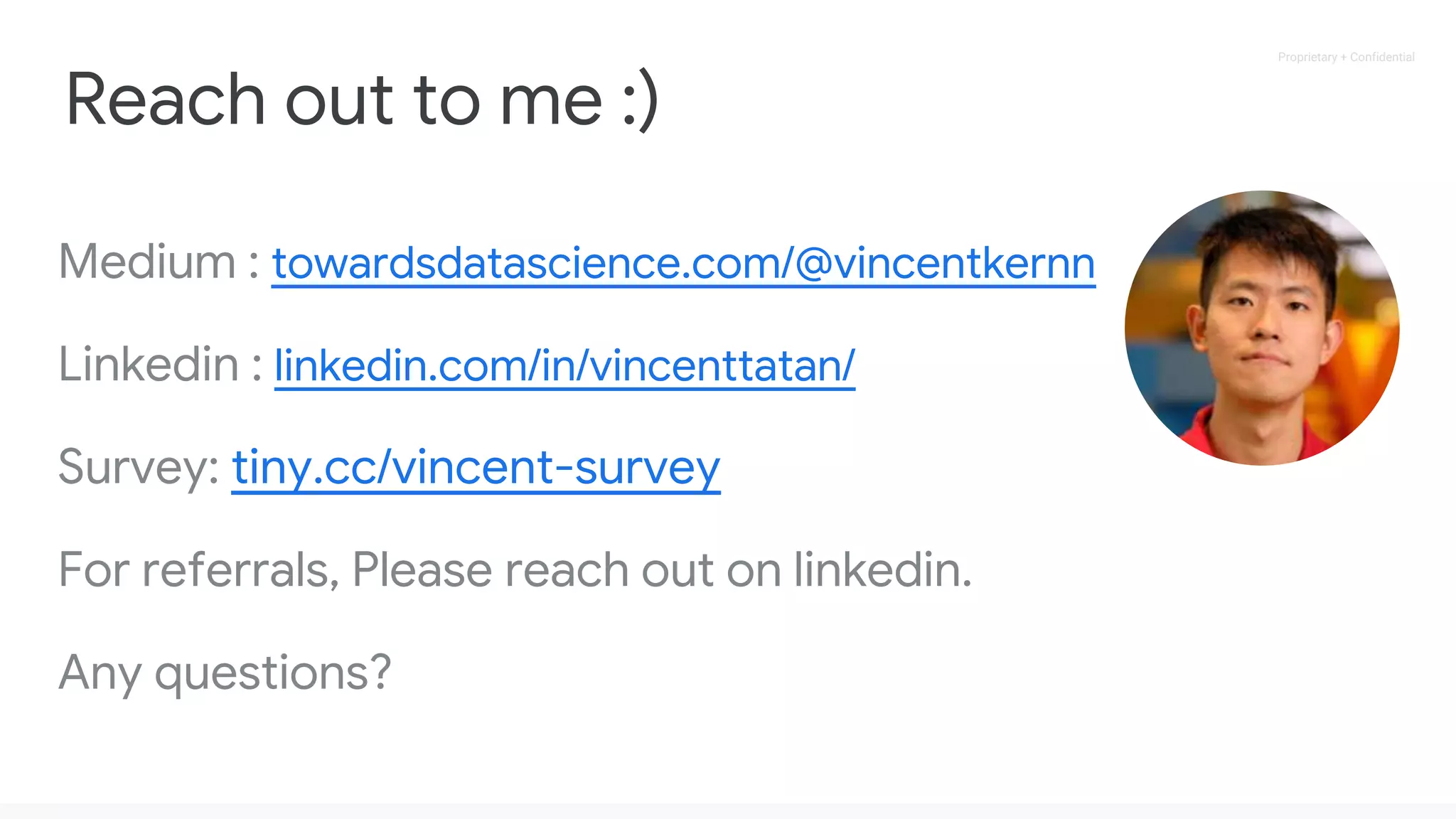Screen dimensions: 1456x819
Task: Click the "Any questions?" text
Action: [225, 673]
